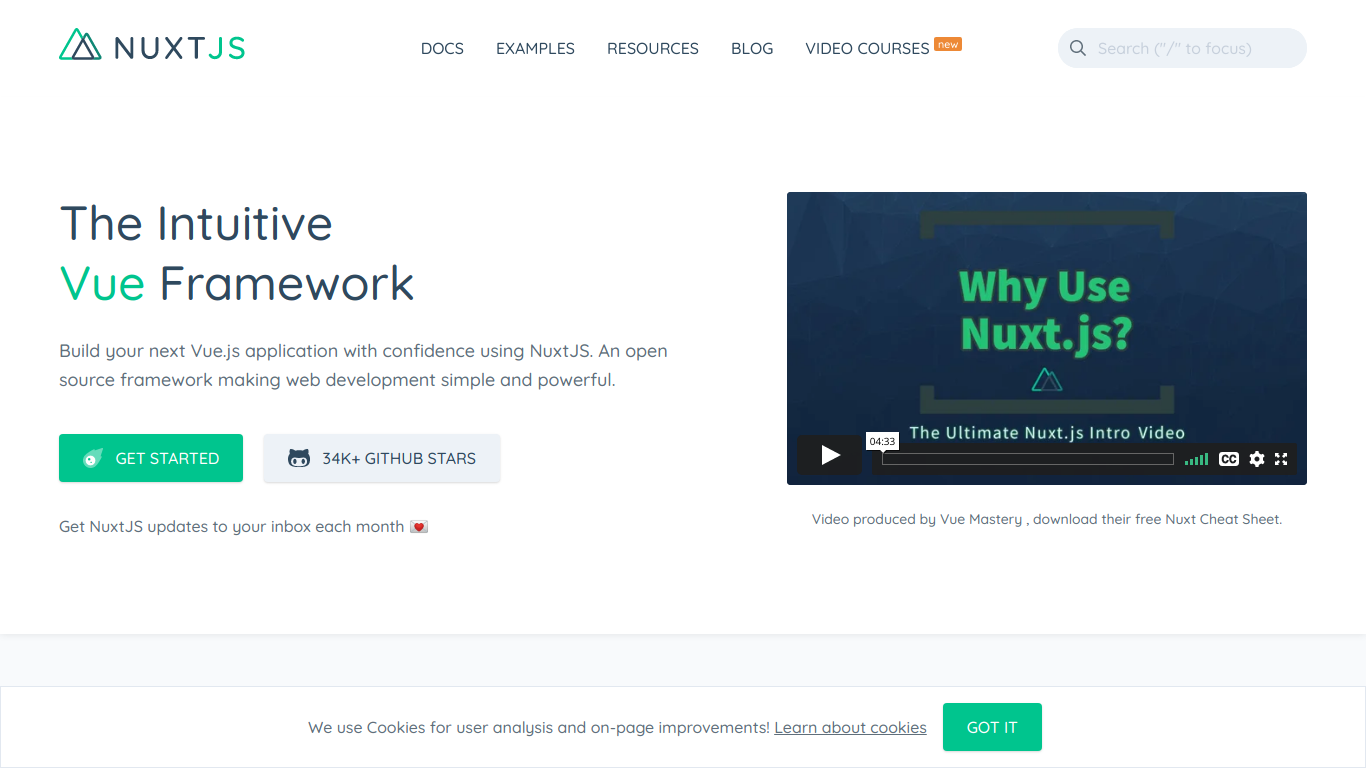
Task: Click the GitHub octocat icon
Action: pyautogui.click(x=299, y=458)
